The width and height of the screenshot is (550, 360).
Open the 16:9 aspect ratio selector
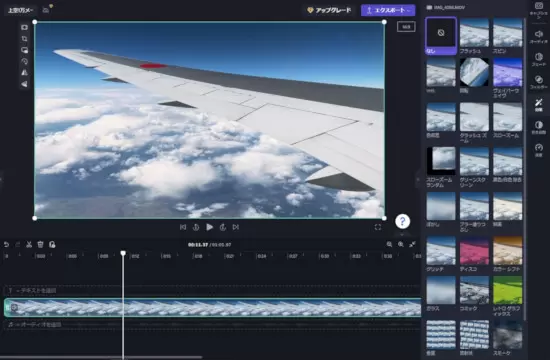coord(406,27)
